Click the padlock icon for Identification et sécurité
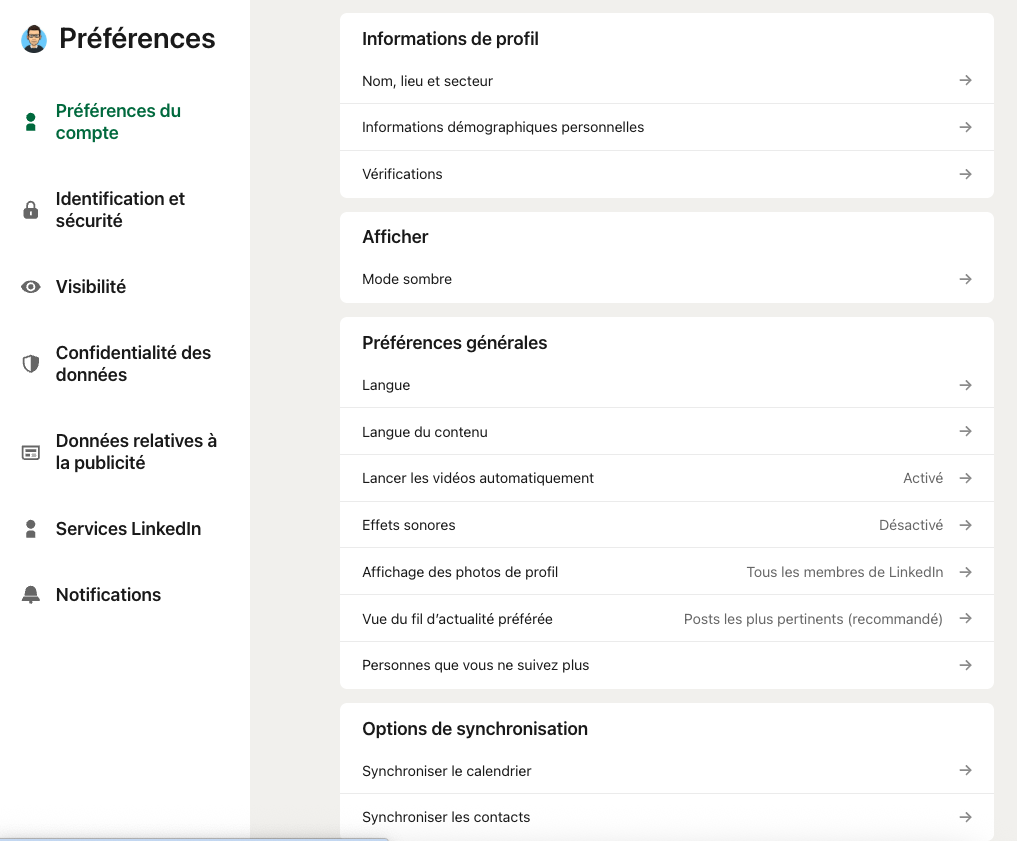This screenshot has width=1017, height=841. pos(31,210)
